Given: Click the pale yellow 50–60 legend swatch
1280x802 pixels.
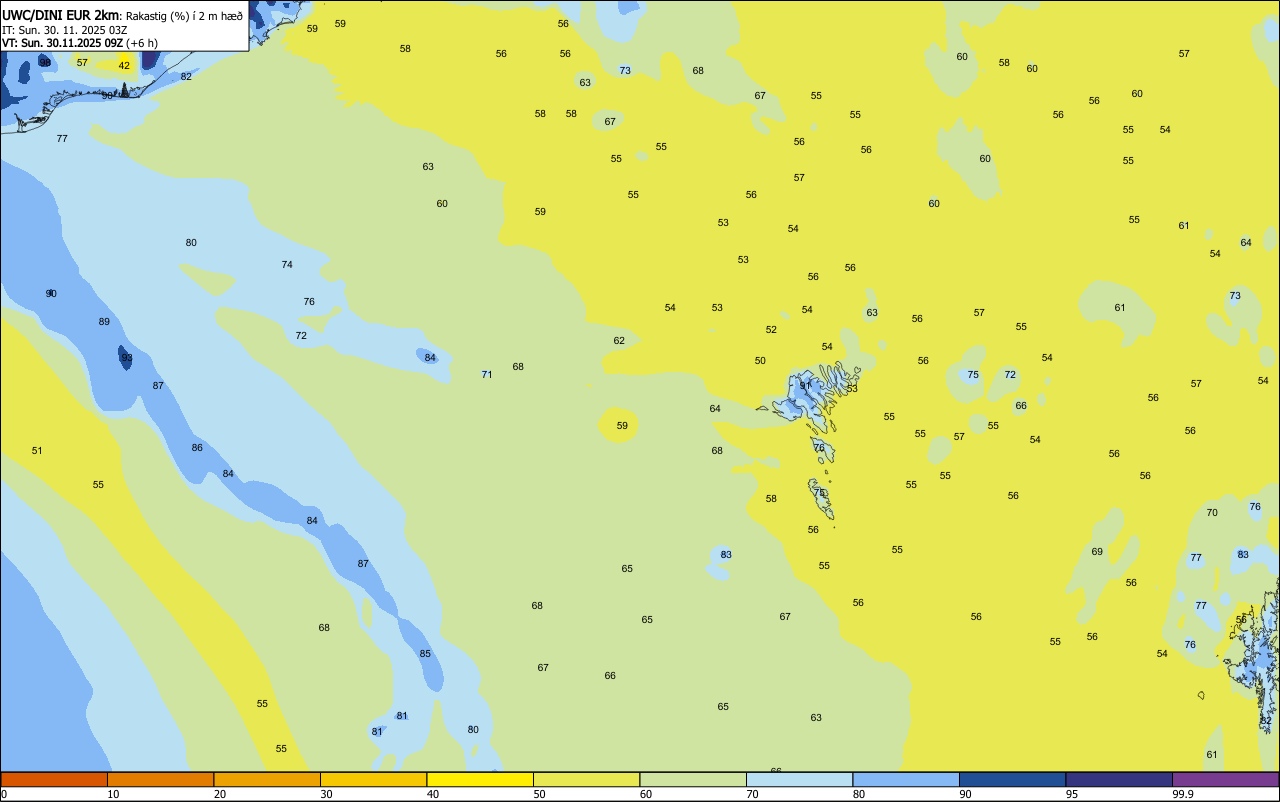Looking at the screenshot, I should click(x=587, y=779).
